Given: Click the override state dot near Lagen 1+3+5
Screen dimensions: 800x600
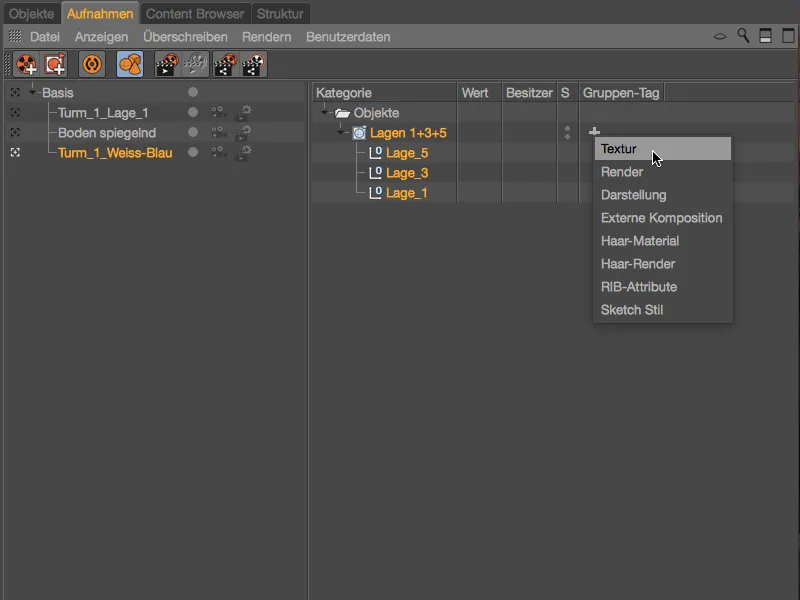Looking at the screenshot, I should (565, 131).
